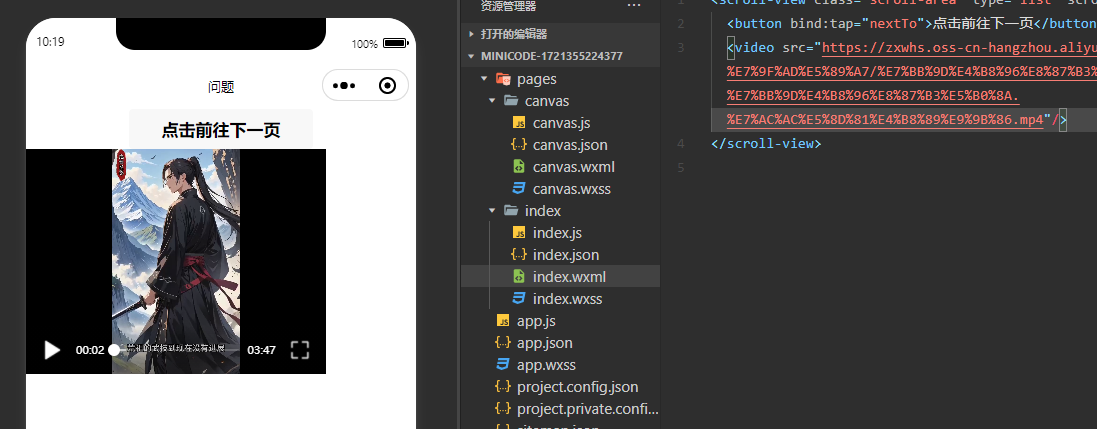
Task: Click the 00:02 elapsed time label
Action: point(90,350)
